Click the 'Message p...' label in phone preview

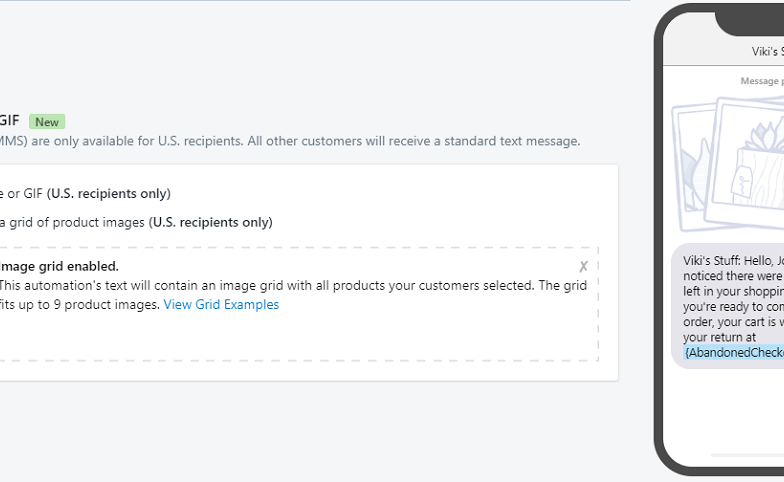pyautogui.click(x=761, y=81)
